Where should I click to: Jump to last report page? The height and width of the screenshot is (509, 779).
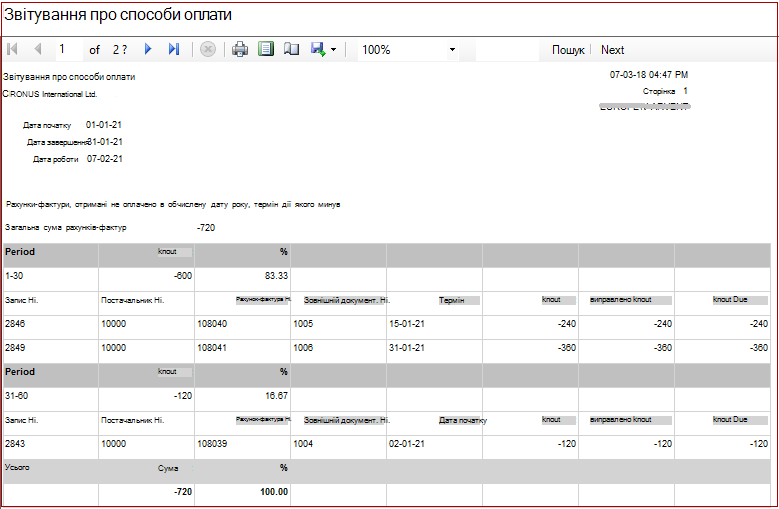[173, 49]
